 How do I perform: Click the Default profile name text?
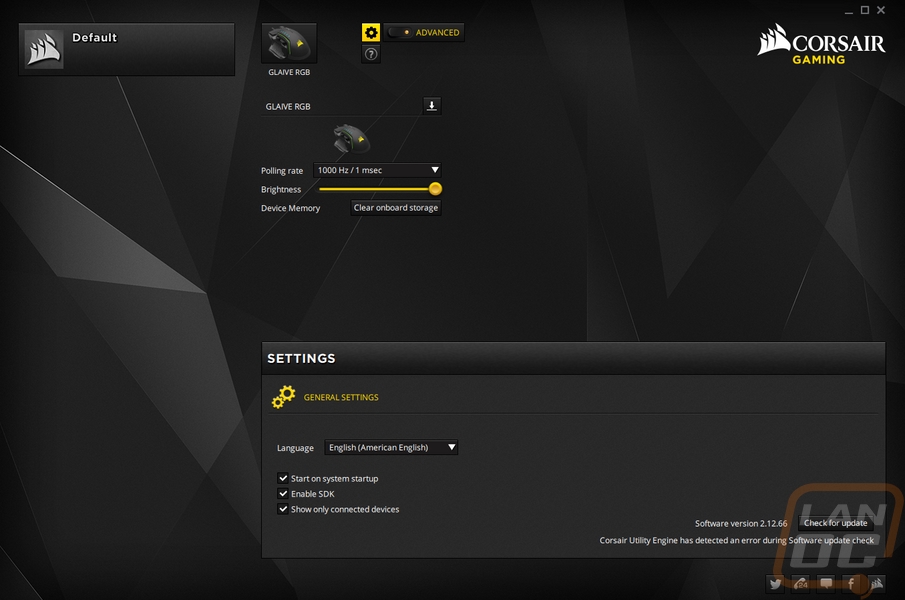[x=95, y=38]
